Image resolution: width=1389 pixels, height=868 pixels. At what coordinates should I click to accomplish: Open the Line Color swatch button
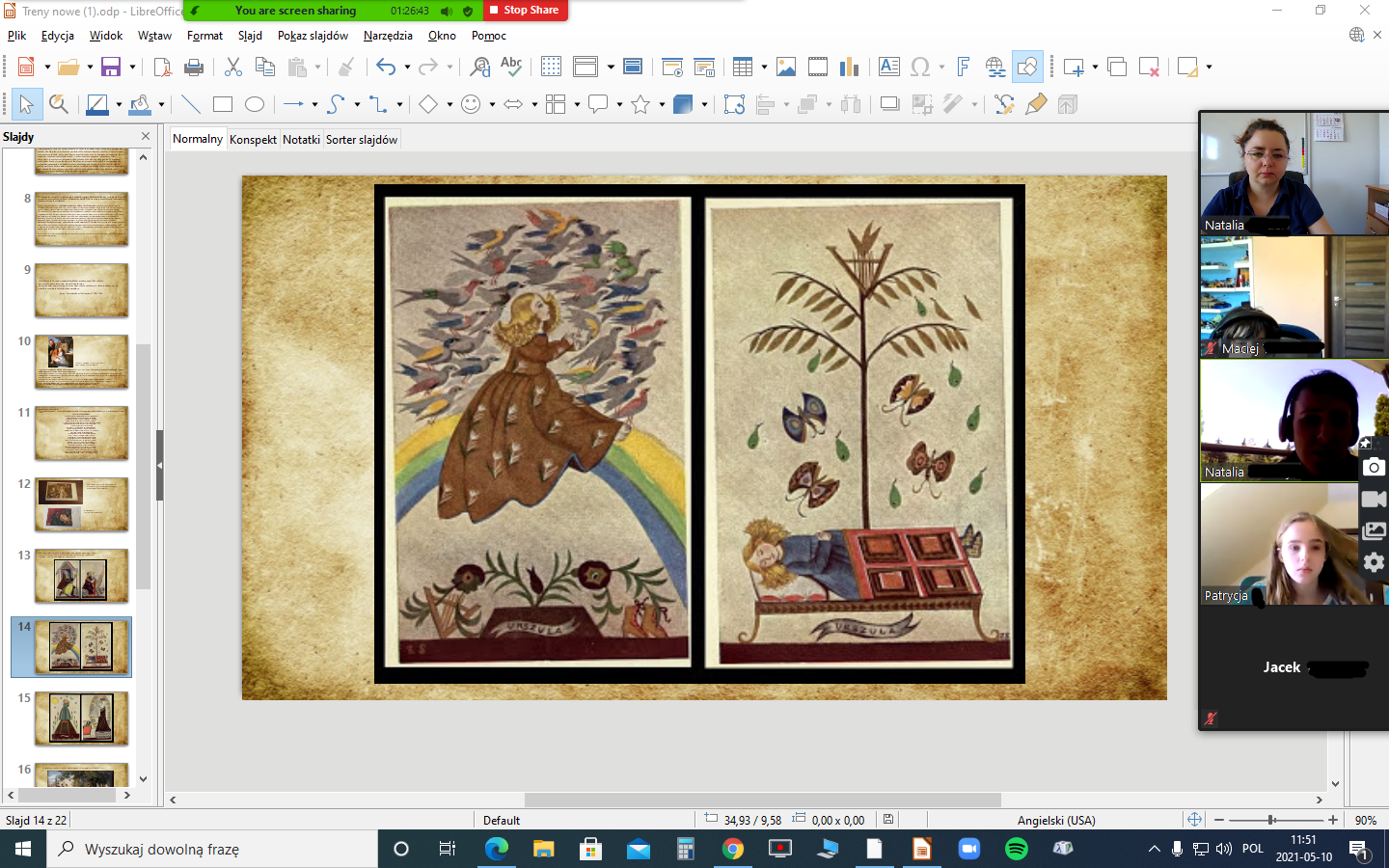pyautogui.click(x=97, y=104)
